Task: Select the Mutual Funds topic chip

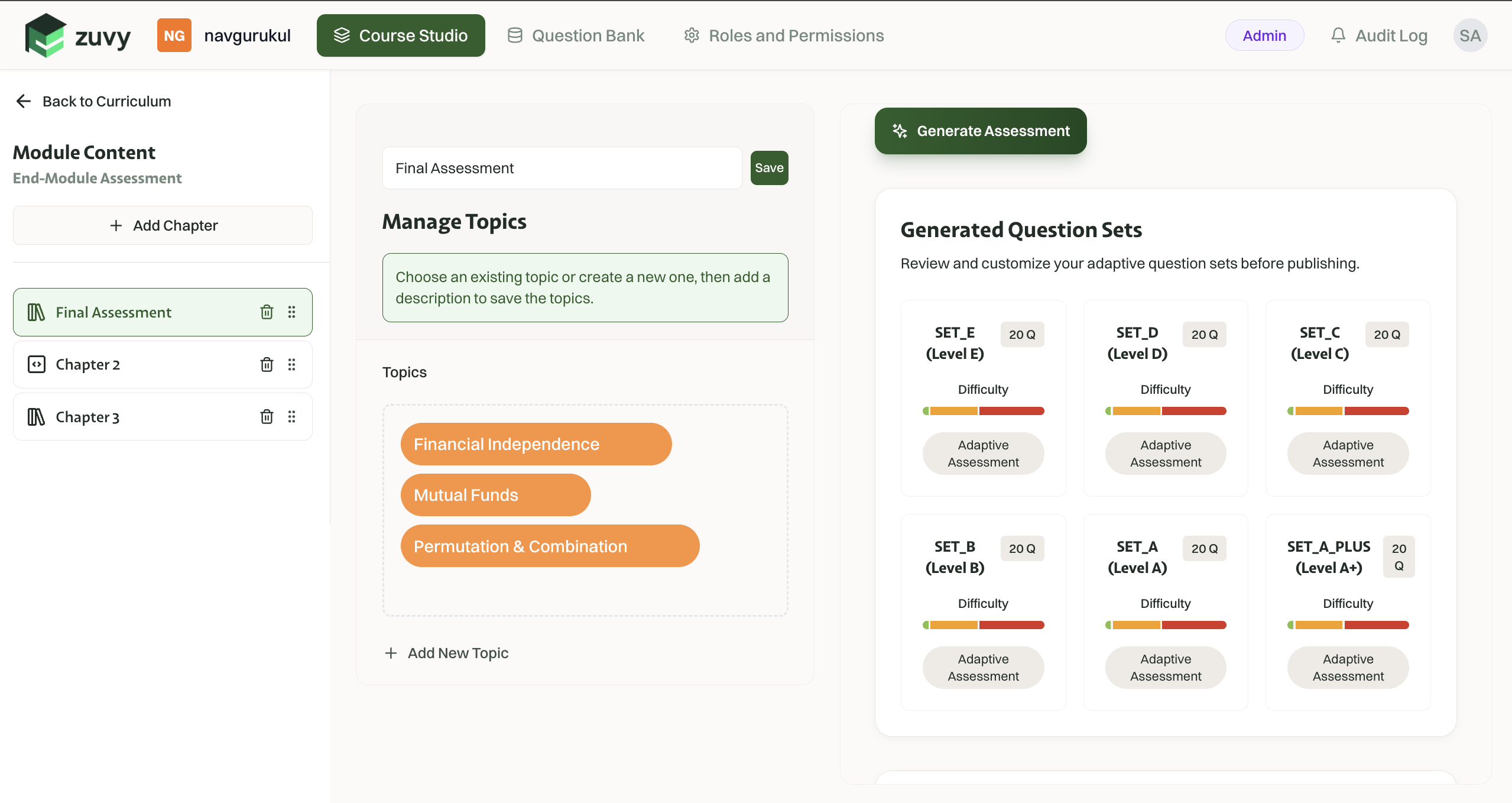Action: tap(495, 495)
